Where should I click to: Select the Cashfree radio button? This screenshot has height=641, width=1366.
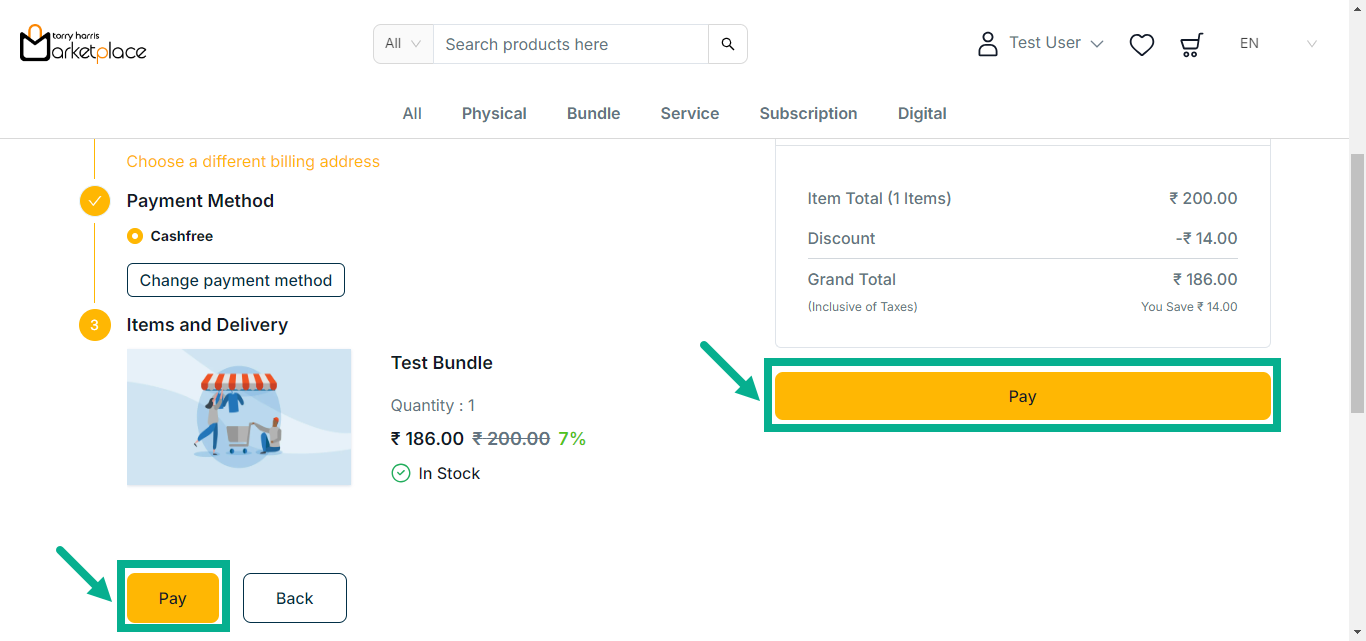[x=135, y=236]
